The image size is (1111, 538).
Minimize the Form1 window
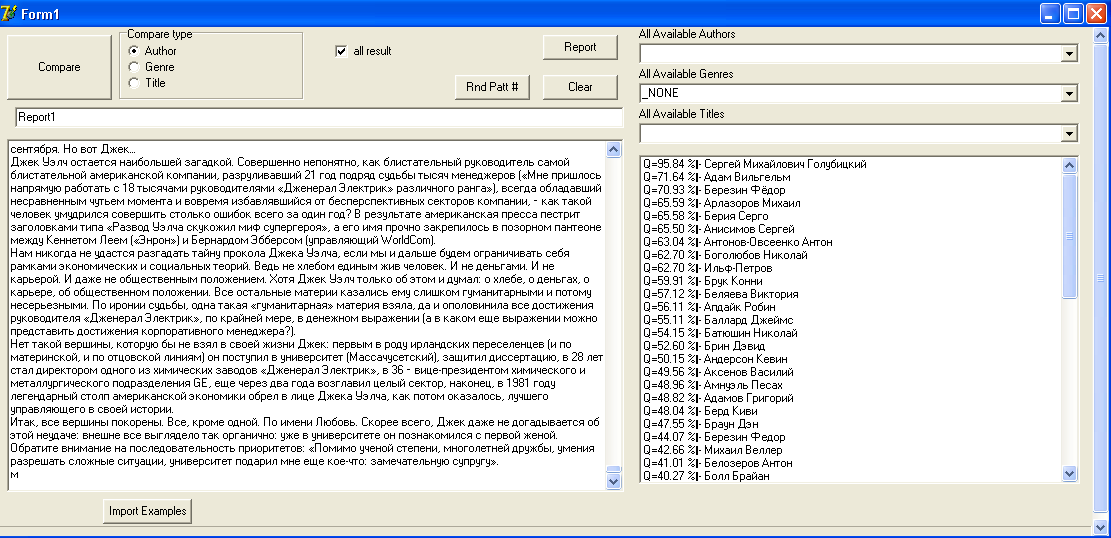pos(1050,13)
